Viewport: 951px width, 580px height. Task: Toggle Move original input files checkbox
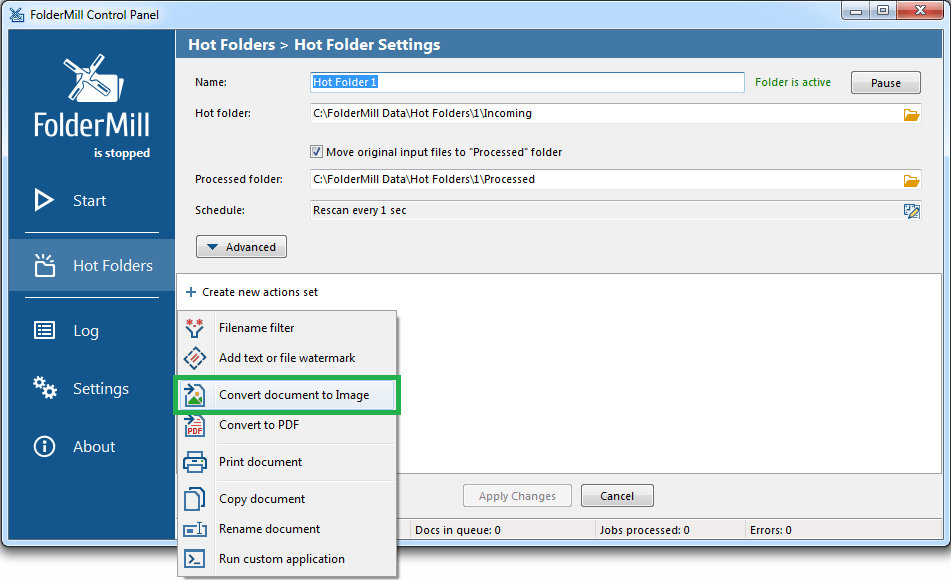[316, 152]
